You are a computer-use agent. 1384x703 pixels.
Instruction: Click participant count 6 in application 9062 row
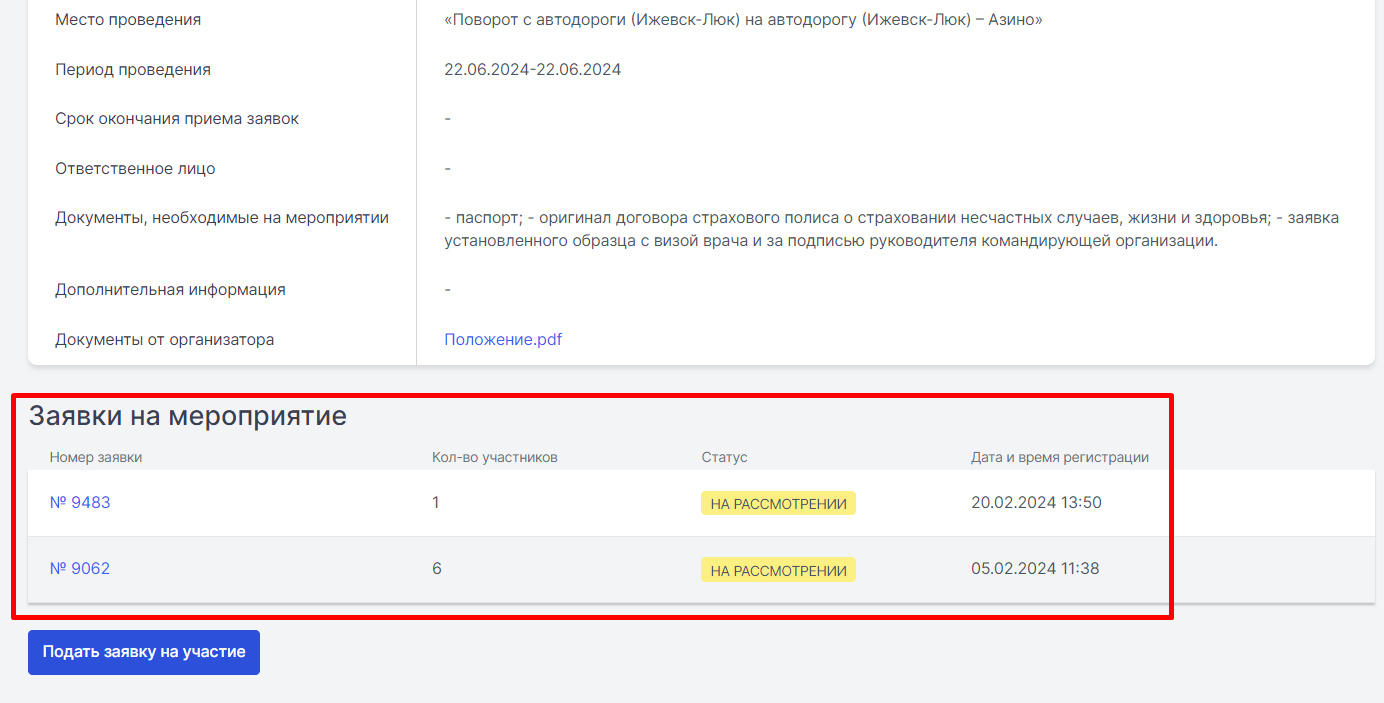(x=437, y=568)
